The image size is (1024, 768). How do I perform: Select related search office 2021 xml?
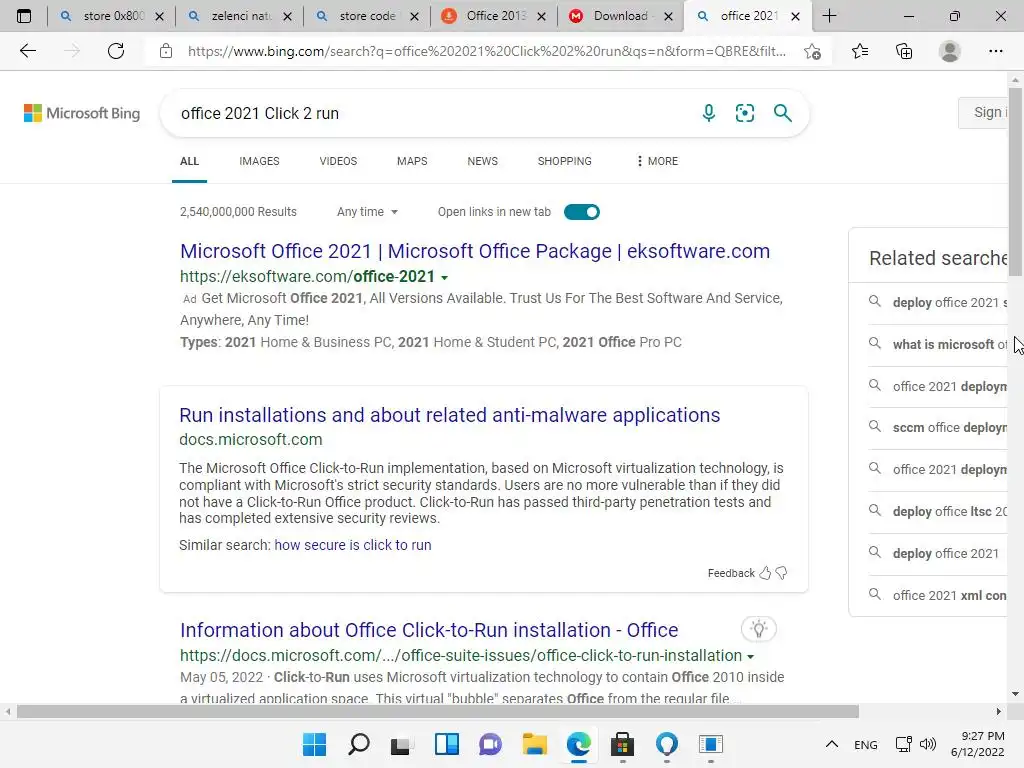tap(950, 595)
